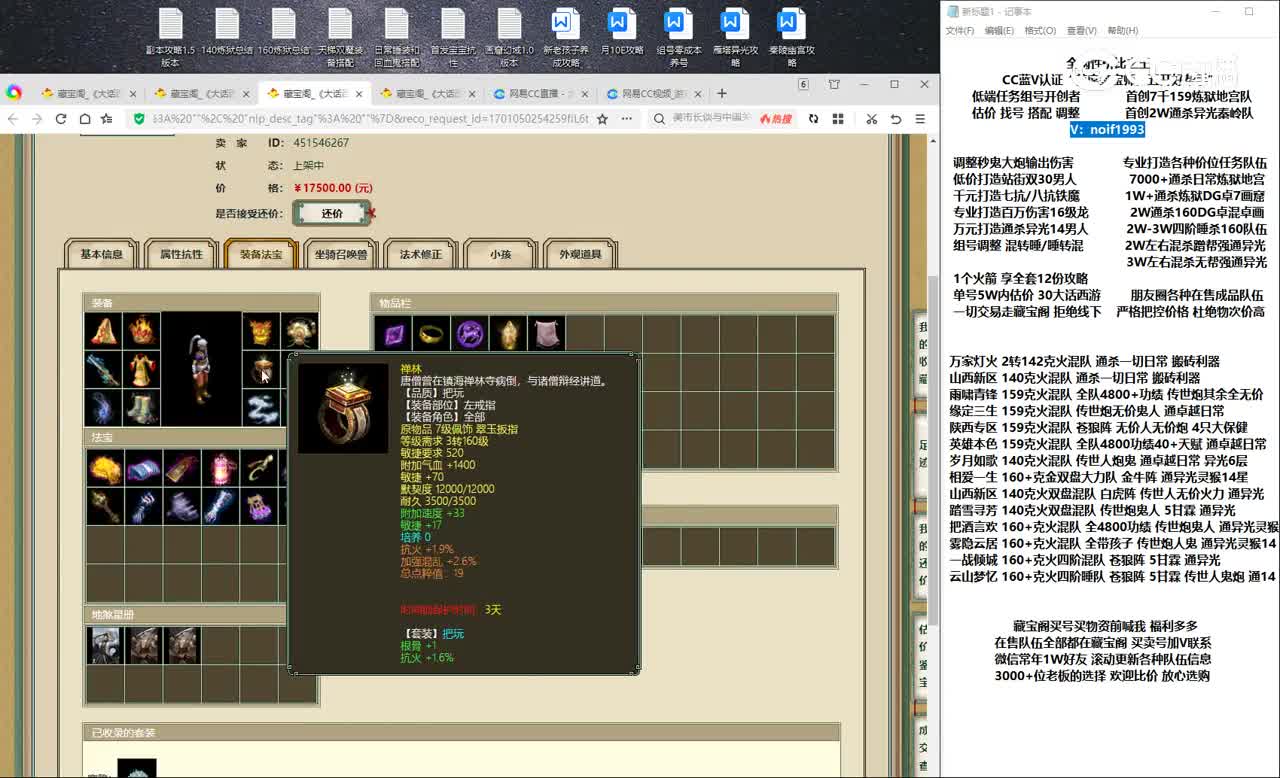Image resolution: width=1280 pixels, height=778 pixels.
Task: Click the purple round emblem inventory item
Action: pyautogui.click(x=470, y=333)
